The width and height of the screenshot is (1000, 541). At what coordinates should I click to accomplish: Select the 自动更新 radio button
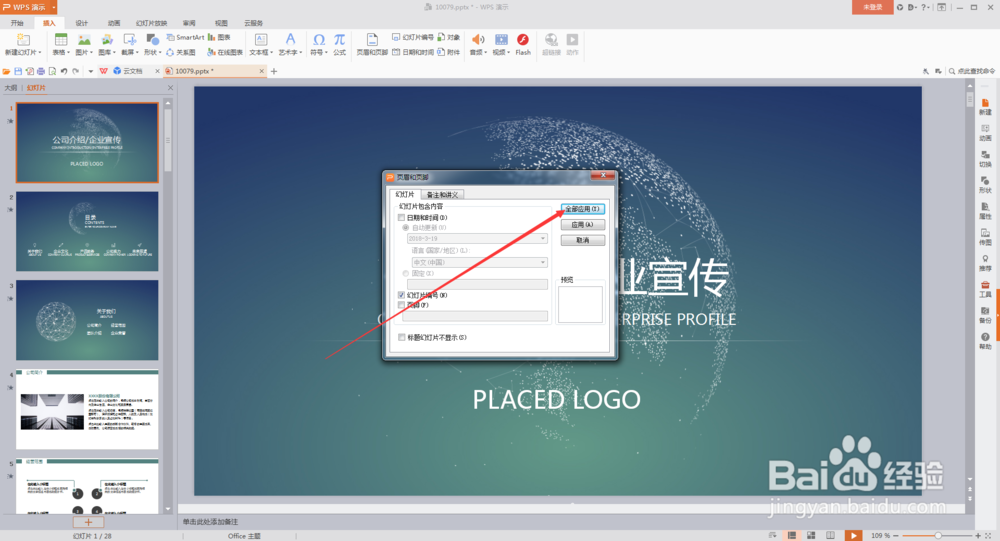coord(406,228)
